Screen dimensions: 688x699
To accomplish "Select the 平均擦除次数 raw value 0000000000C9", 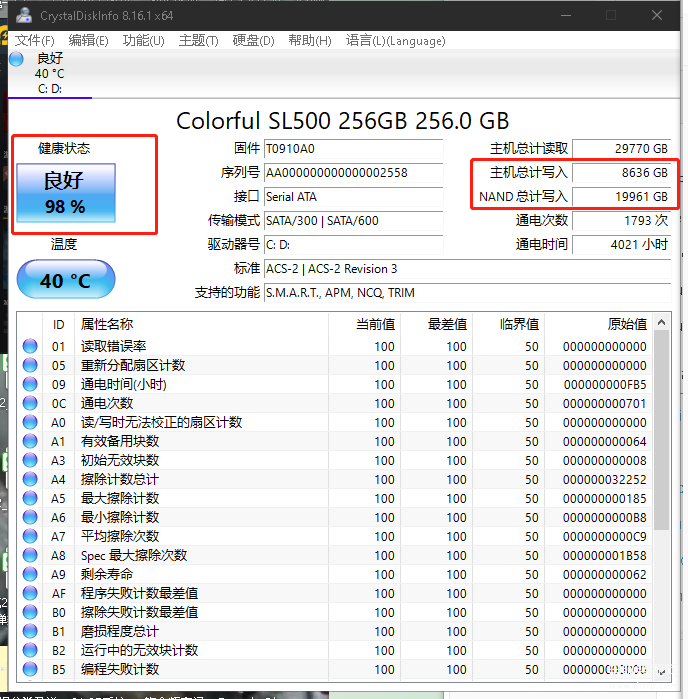I will [605, 536].
